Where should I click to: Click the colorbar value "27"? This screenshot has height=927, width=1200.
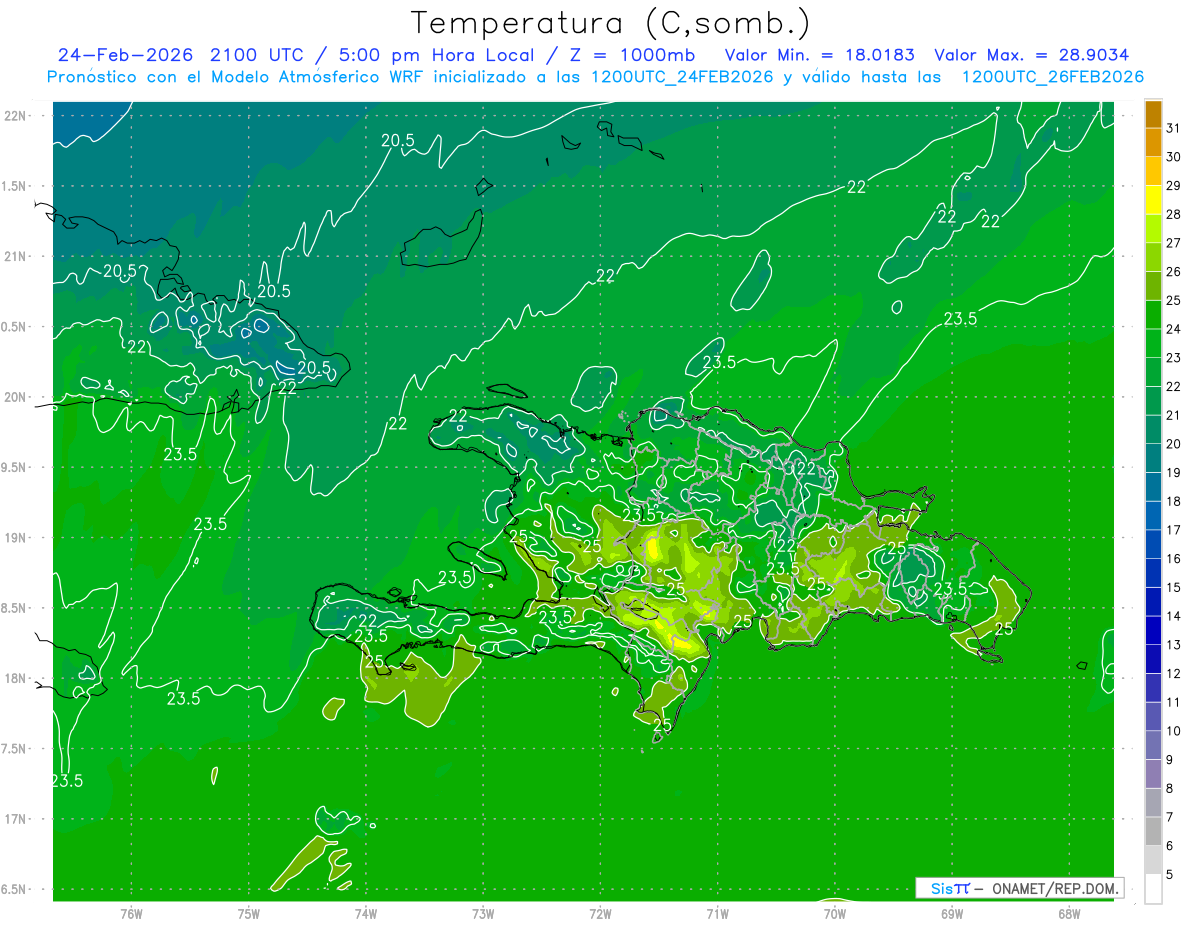click(1173, 243)
